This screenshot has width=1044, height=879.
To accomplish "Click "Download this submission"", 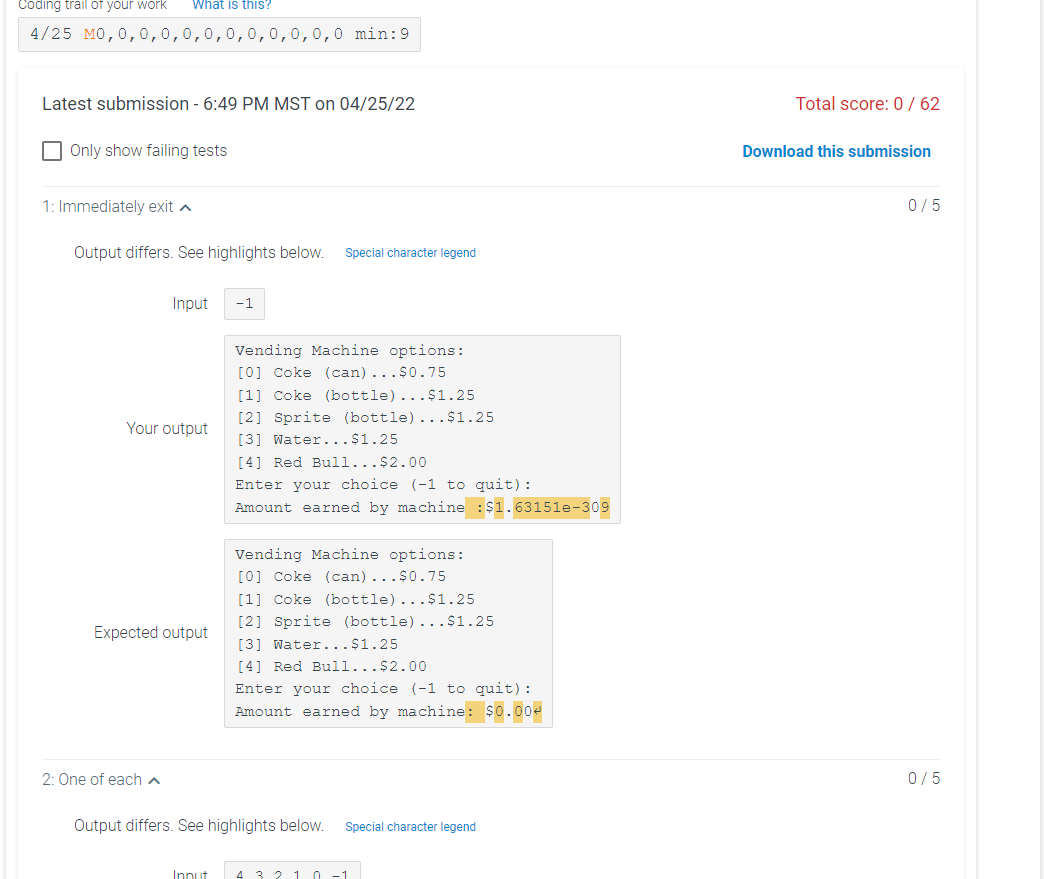I will (836, 151).
